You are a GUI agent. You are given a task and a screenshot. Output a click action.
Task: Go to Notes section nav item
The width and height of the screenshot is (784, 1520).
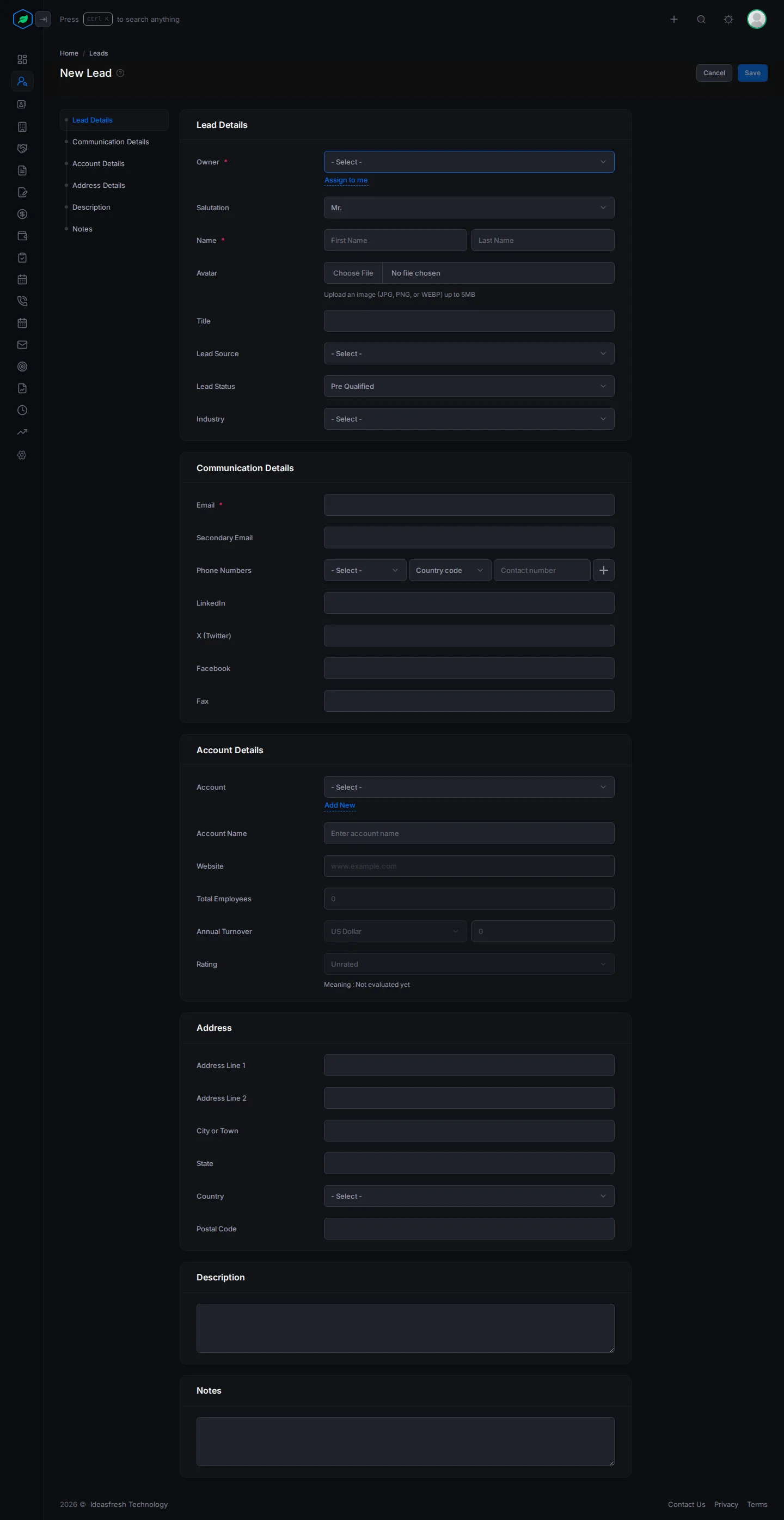(82, 229)
